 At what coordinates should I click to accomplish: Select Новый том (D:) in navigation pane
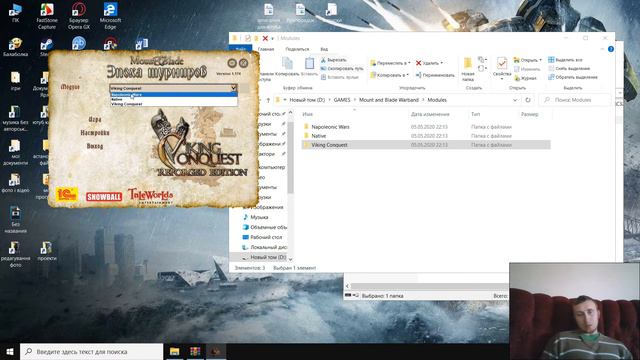268,257
